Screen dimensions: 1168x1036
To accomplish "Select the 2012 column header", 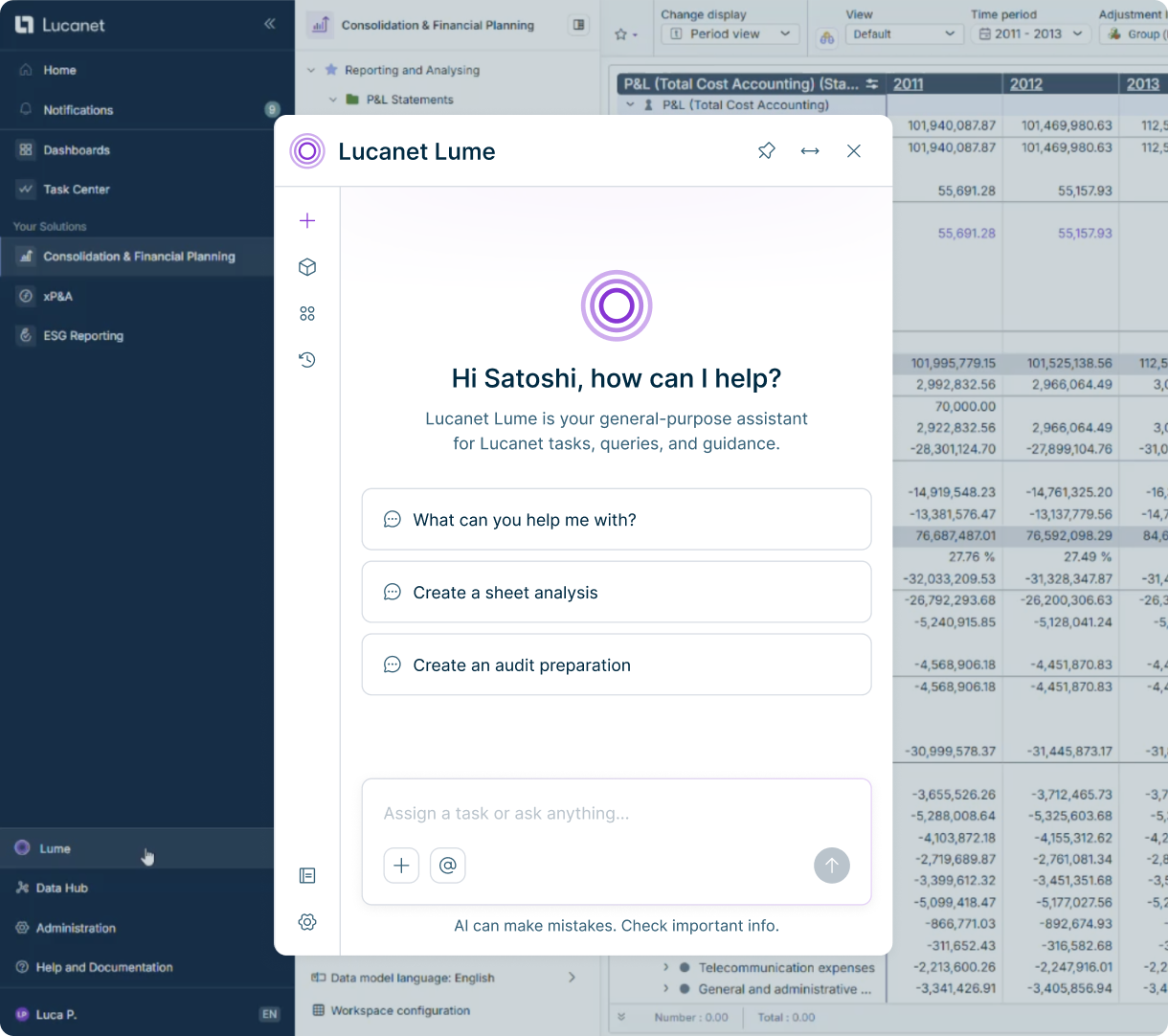I will pyautogui.click(x=1026, y=84).
